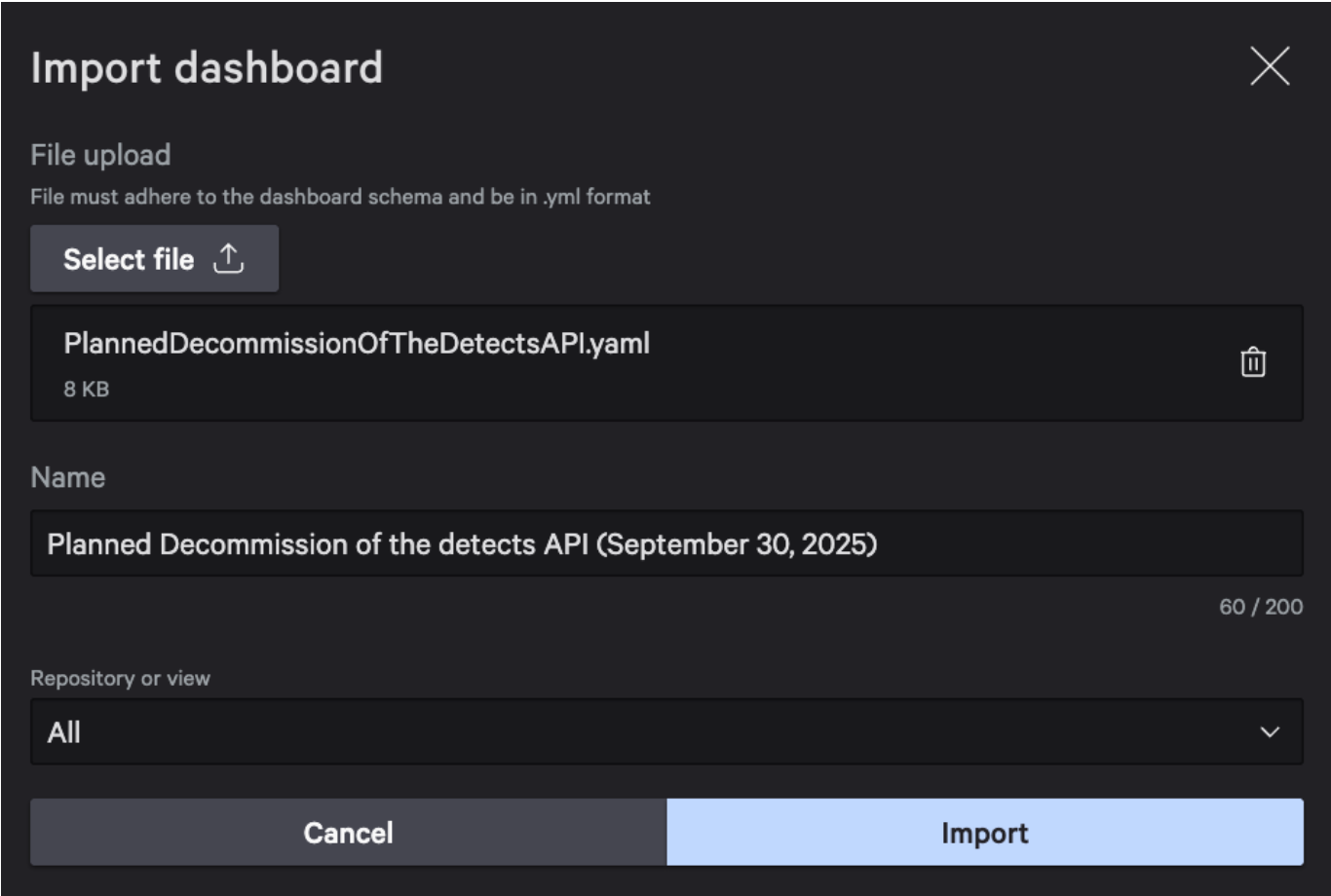Click the Repository or view label

[120, 678]
